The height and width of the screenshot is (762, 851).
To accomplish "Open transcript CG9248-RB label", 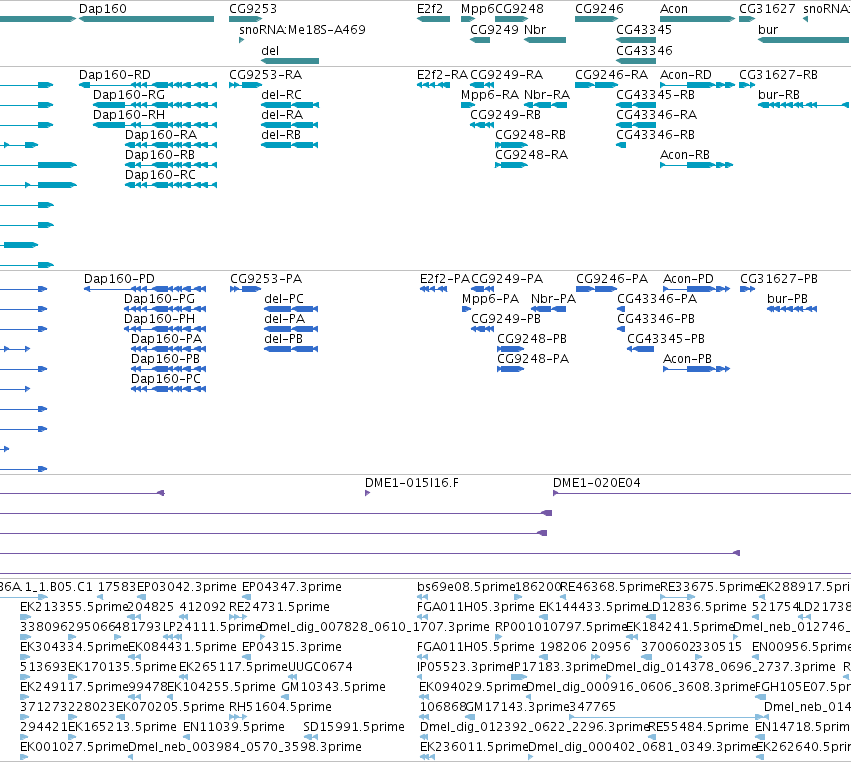I will pyautogui.click(x=530, y=135).
